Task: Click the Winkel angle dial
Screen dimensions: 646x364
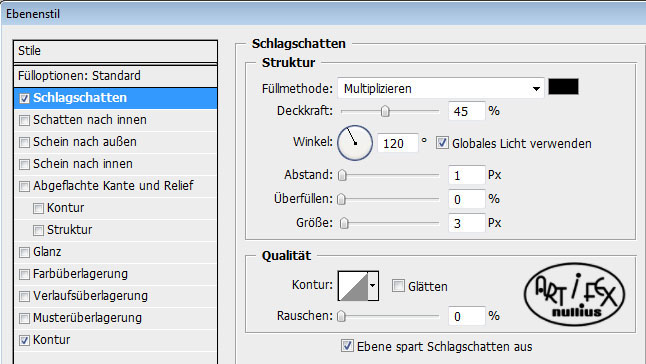Action: pyautogui.click(x=355, y=143)
